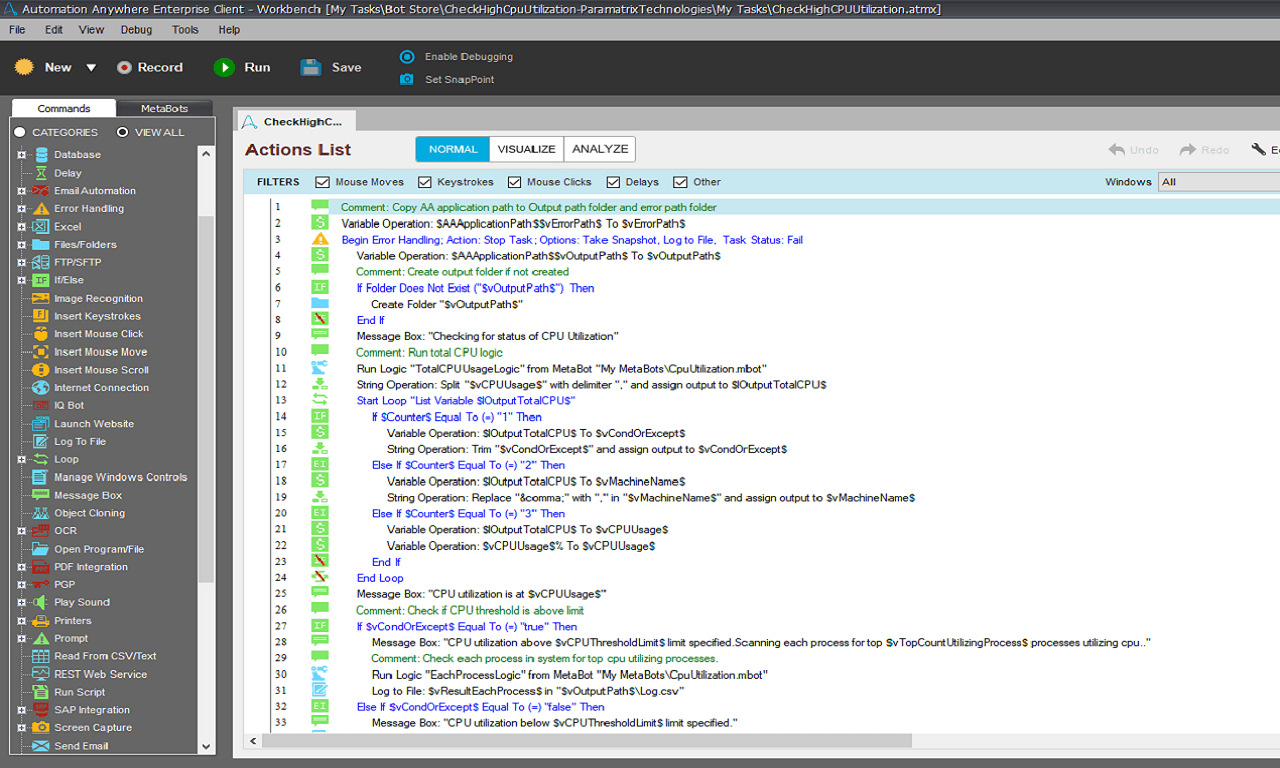Click the Error Handling warning icon
Viewport: 1280px width, 768px height.
(41, 209)
